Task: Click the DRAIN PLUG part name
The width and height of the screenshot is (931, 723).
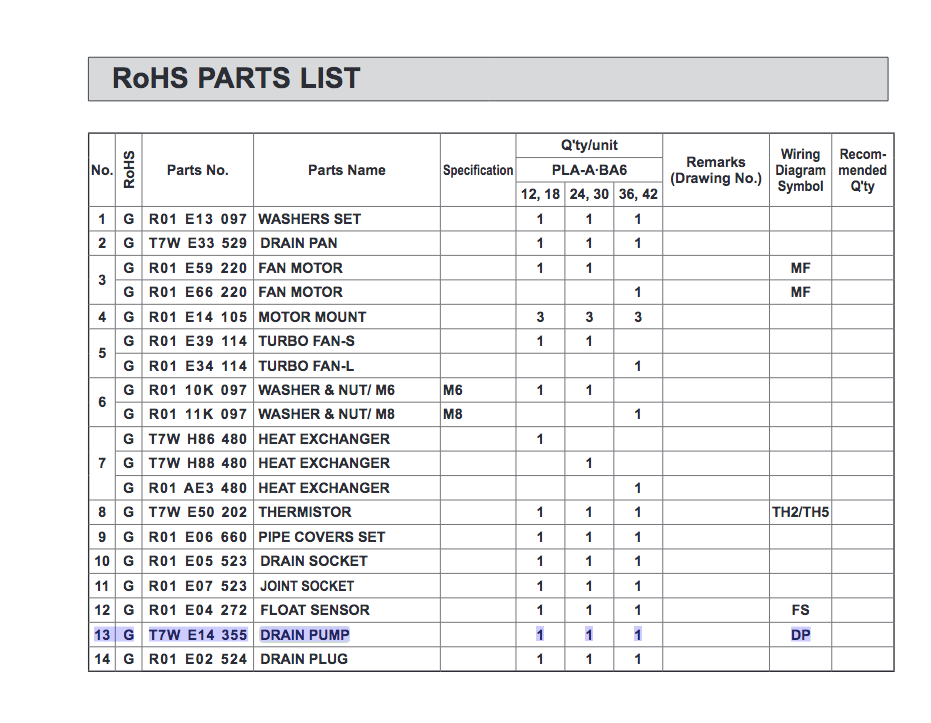Action: coord(304,659)
